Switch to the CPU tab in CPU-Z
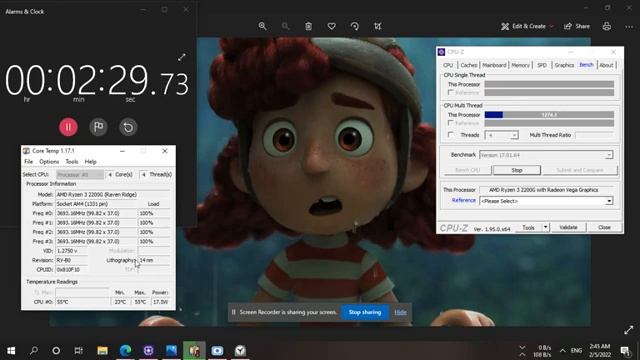The height and width of the screenshot is (360, 640). (448, 65)
